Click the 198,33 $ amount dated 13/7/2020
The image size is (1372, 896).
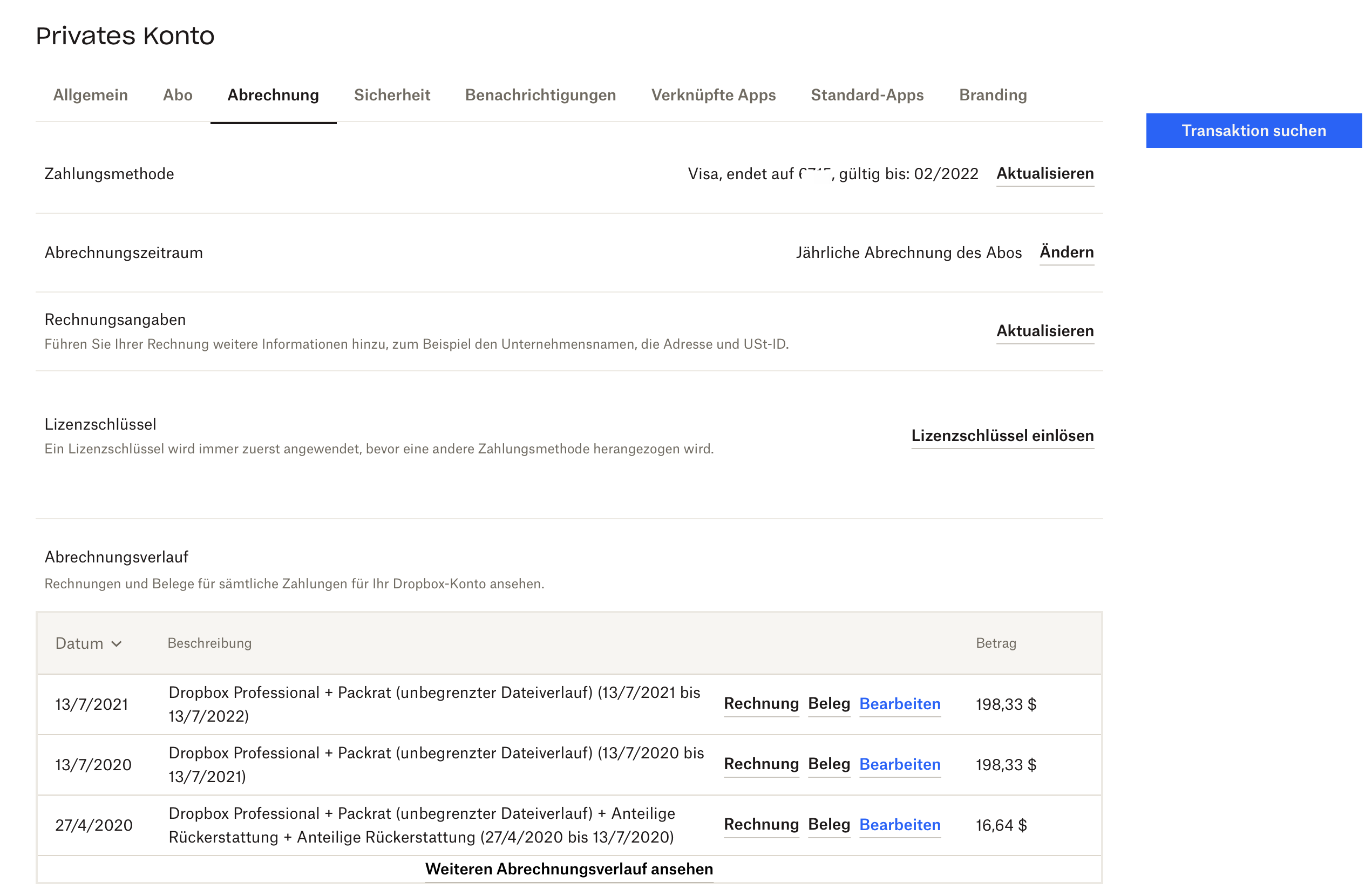1006,765
